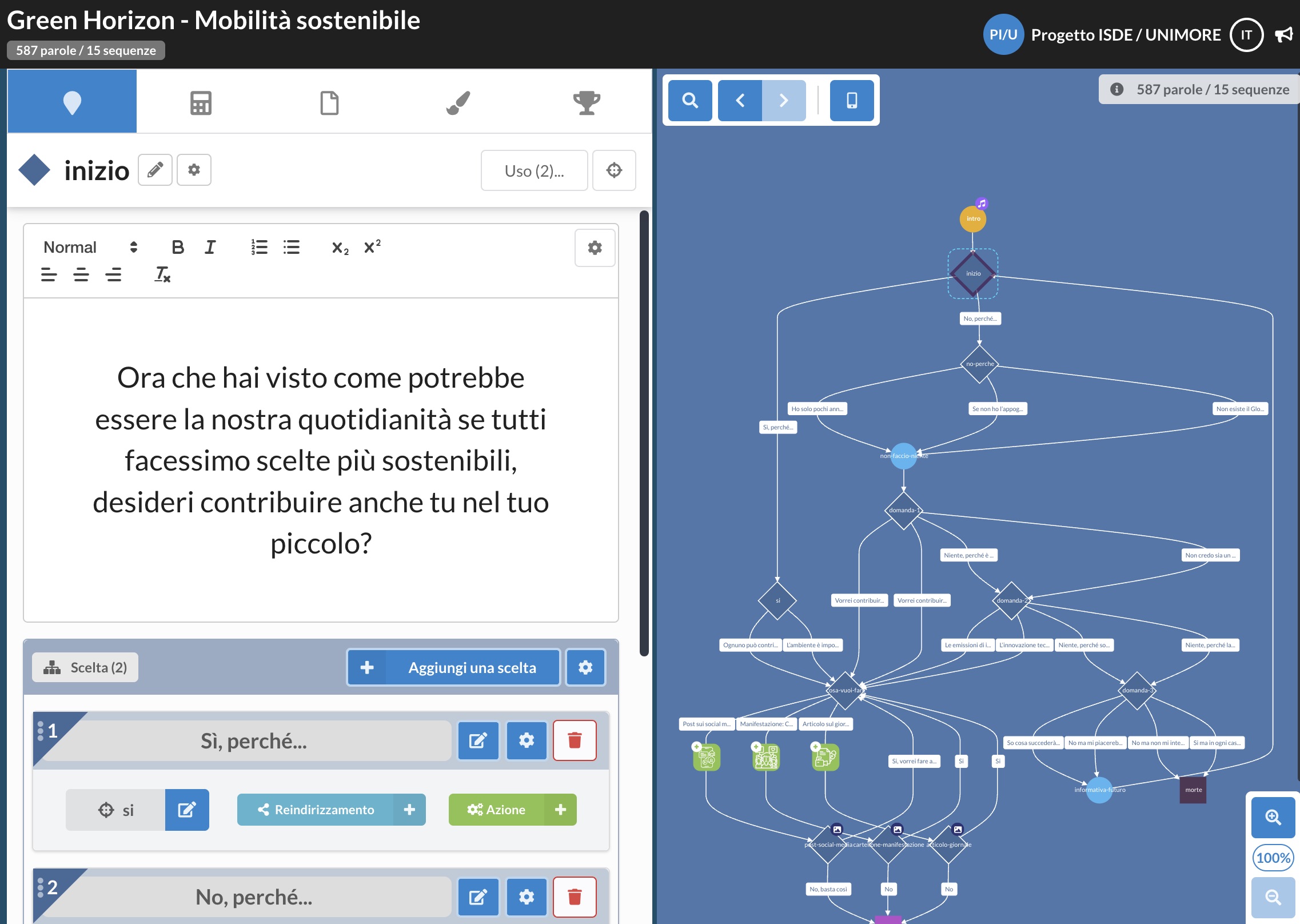Open the Normal paragraph style dropdown
This screenshot has width=1300, height=924.
tap(90, 247)
